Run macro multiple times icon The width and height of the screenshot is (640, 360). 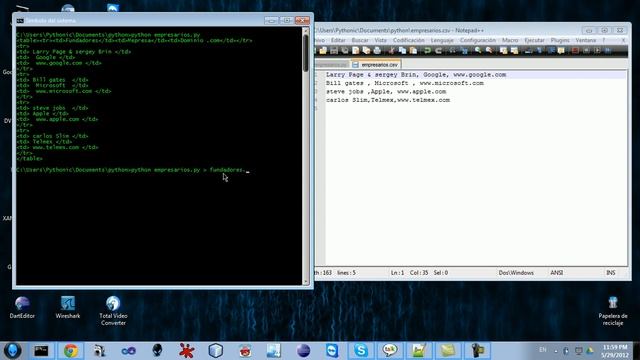(608, 51)
